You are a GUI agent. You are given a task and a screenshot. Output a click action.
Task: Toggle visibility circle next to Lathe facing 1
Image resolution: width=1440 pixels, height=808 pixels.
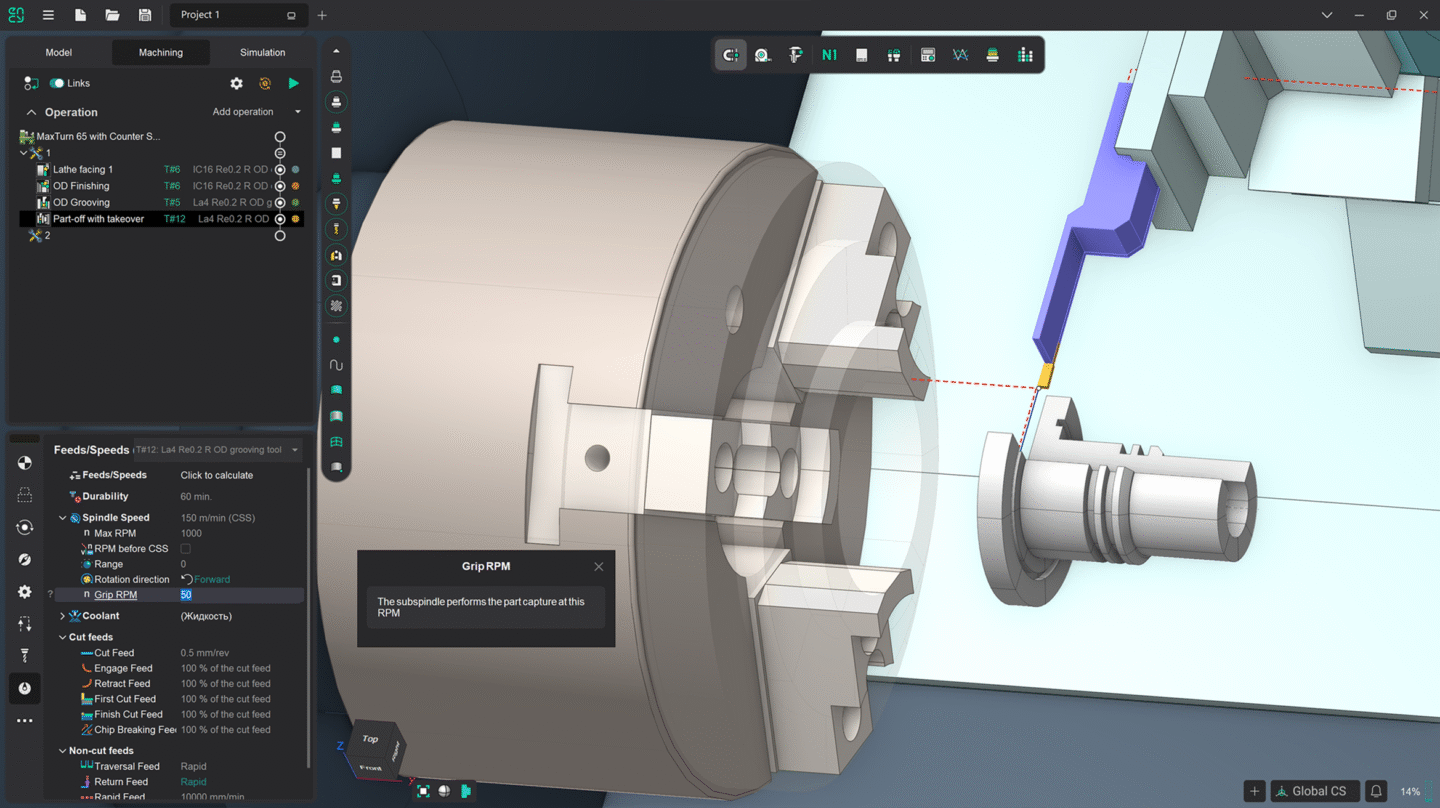coord(280,168)
